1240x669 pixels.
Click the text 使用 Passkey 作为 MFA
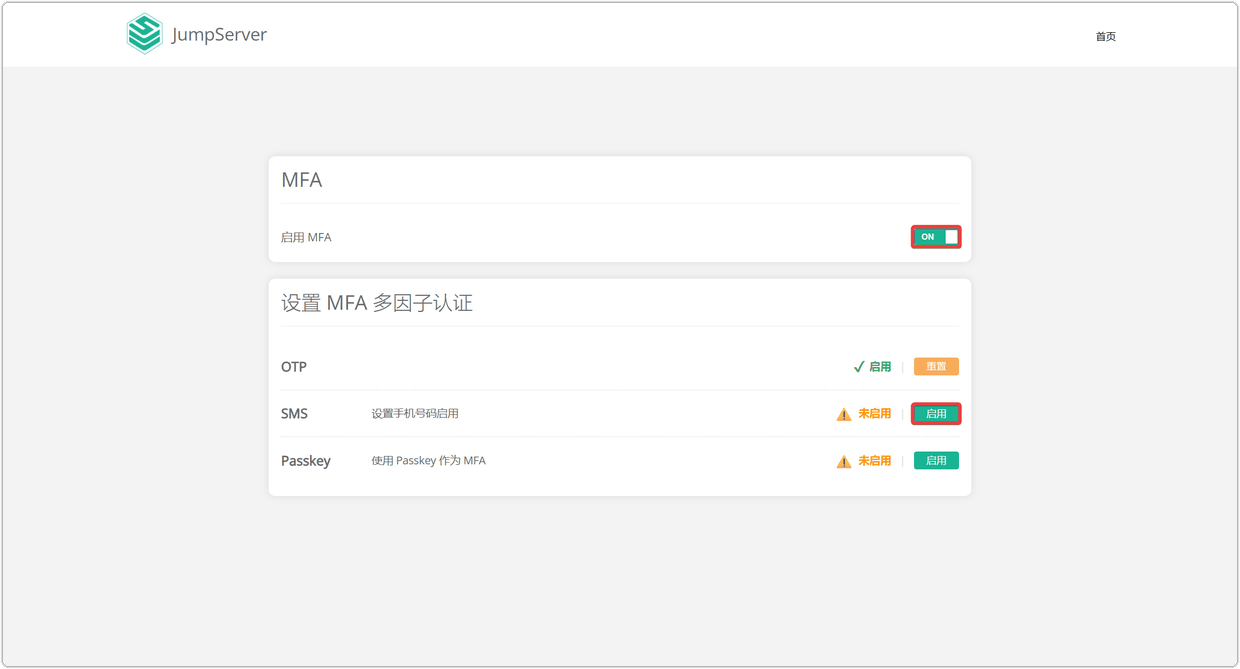[x=428, y=461]
